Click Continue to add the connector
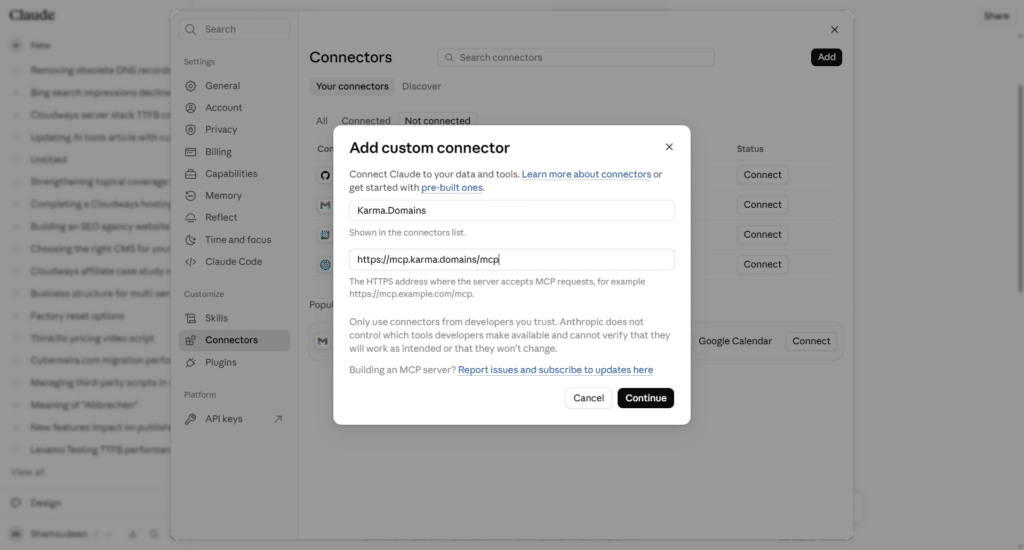 pyautogui.click(x=645, y=398)
